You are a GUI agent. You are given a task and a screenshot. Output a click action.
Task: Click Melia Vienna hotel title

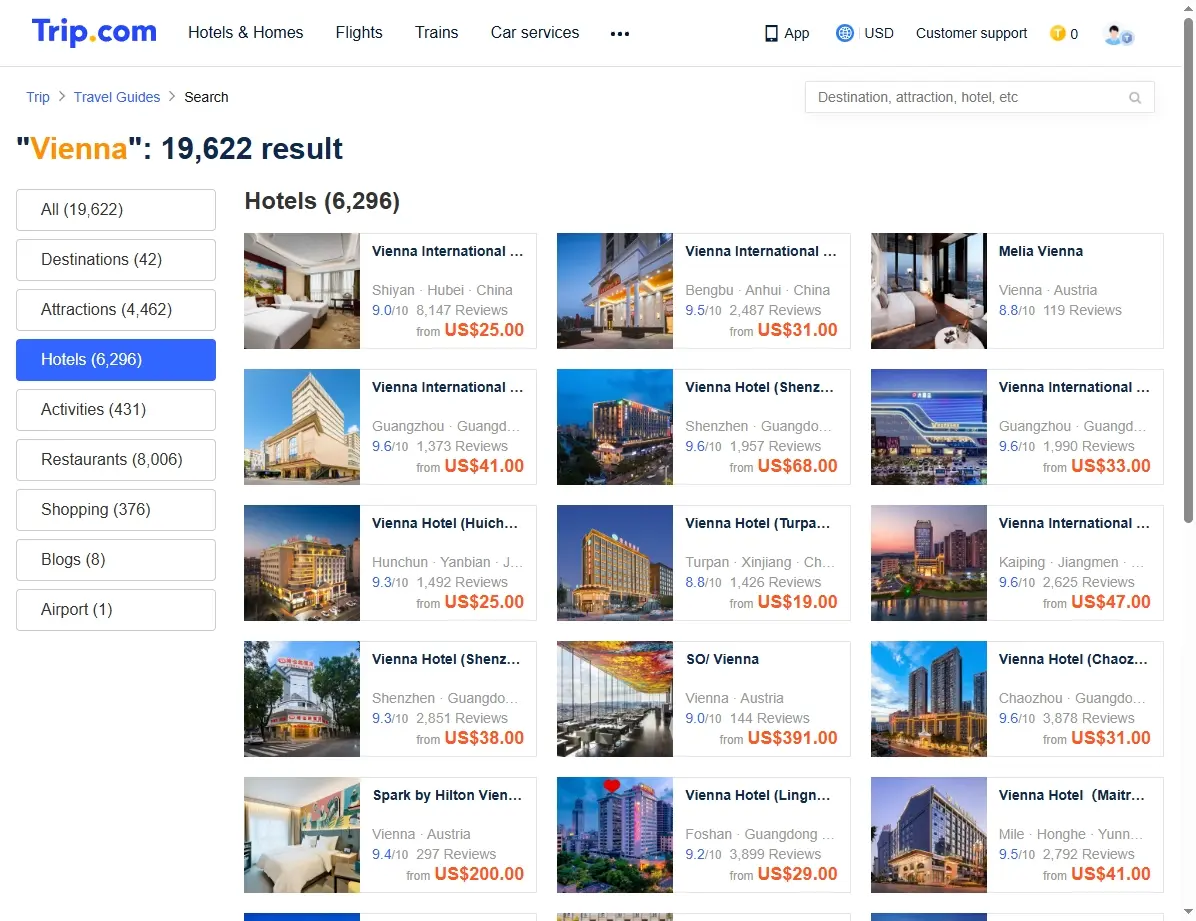pos(1040,251)
